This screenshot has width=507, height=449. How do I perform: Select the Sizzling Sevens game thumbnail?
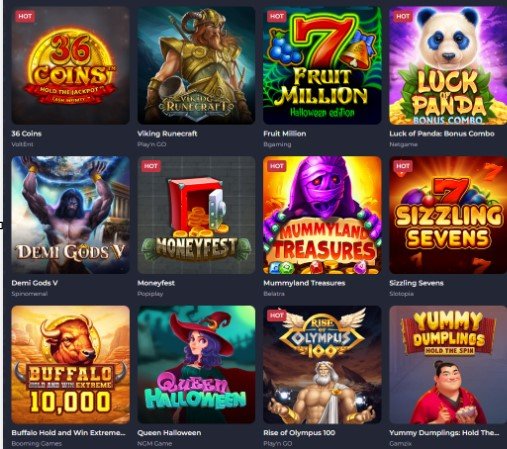click(448, 215)
